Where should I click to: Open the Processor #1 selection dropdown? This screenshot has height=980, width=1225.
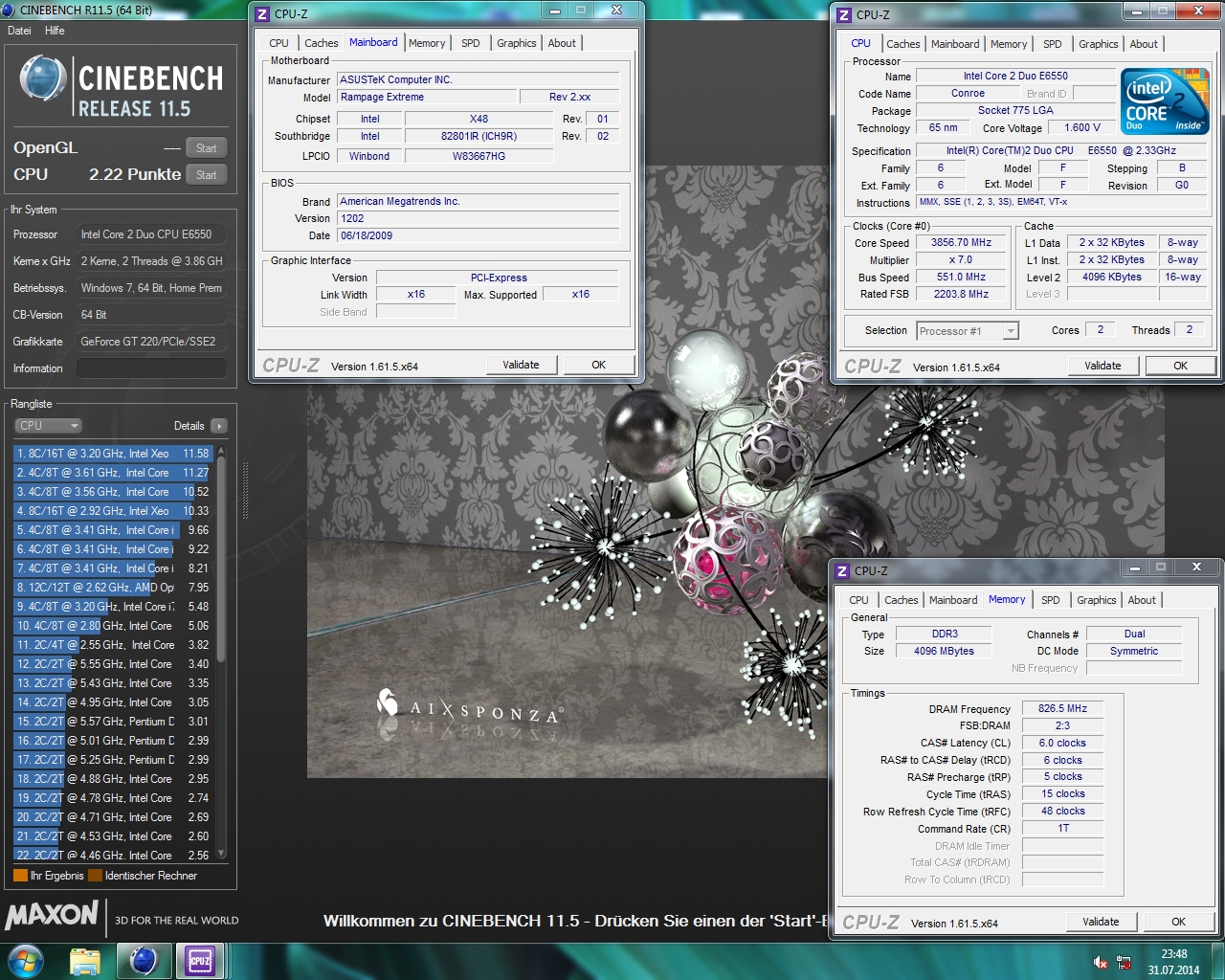point(968,331)
